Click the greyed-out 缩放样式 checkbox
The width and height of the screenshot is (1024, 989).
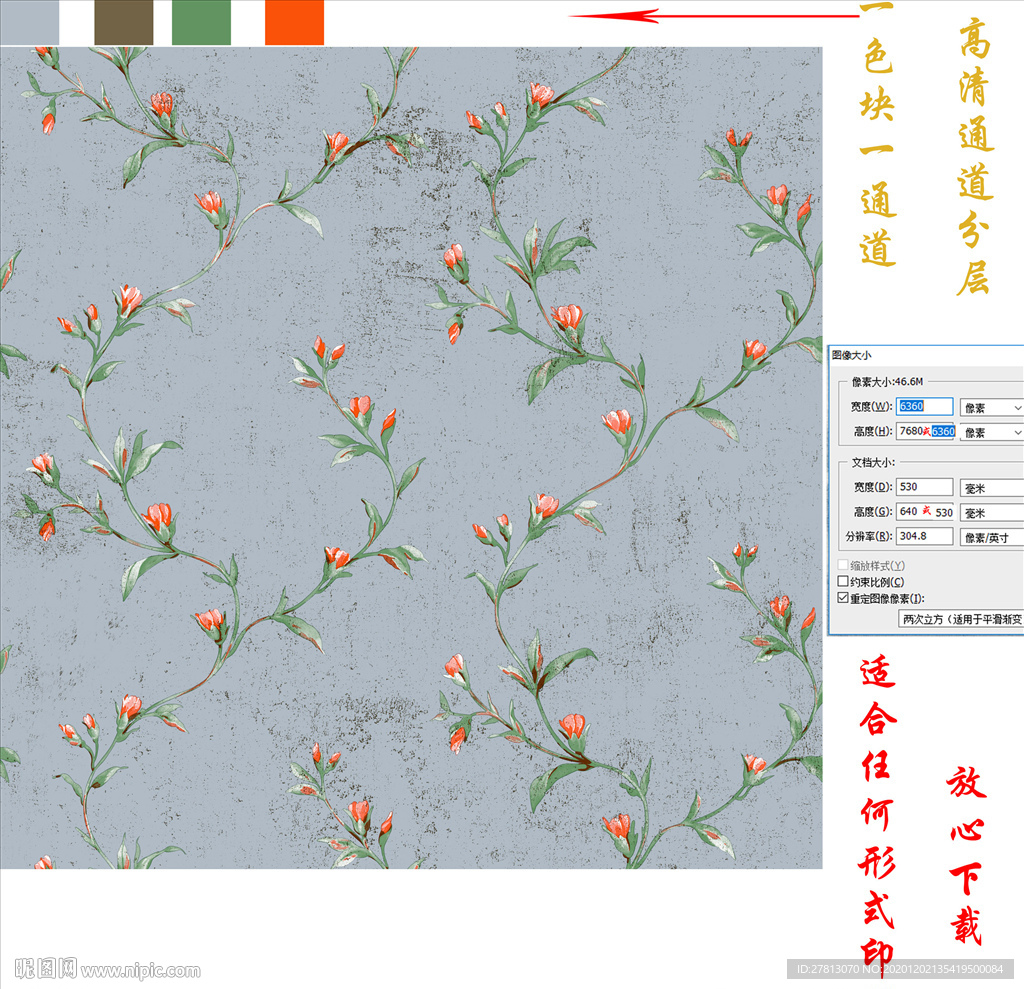[x=842, y=566]
